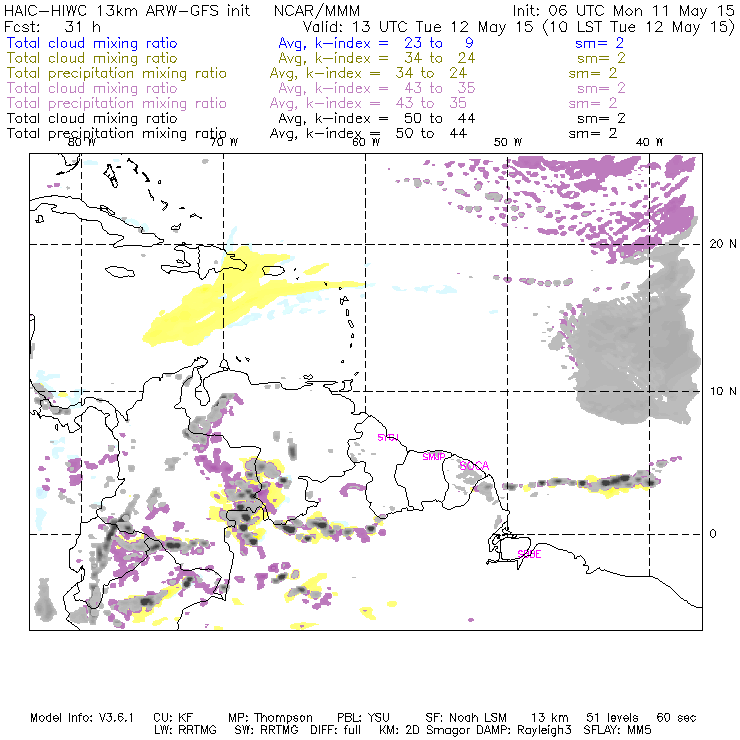Image resolution: width=740 pixels, height=740 pixels.
Task: Click the '40 W' longitude label
Action: pos(649,142)
